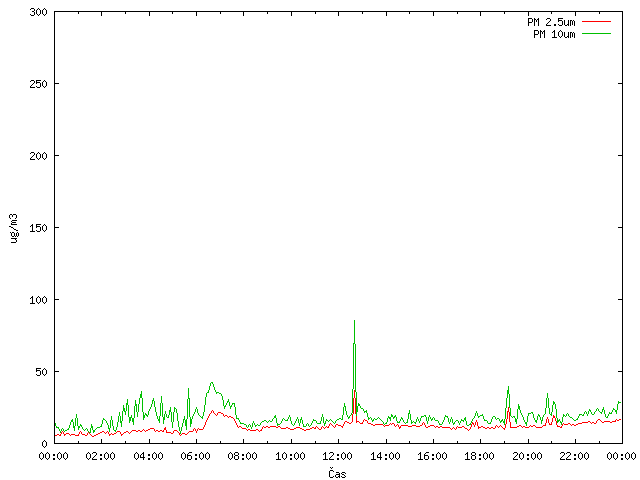Screen dimensions: 640x480
Task: Click the 100 y-axis label
Action: (x=38, y=300)
